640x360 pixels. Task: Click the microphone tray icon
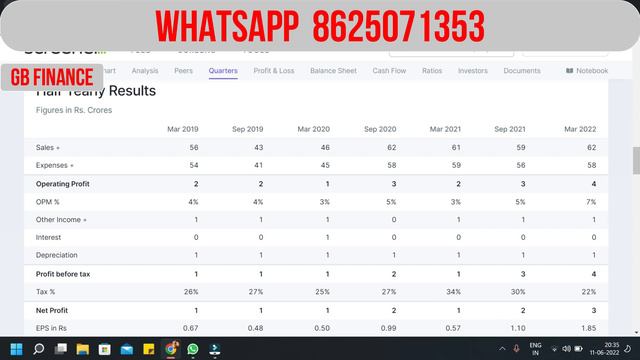[x=516, y=349]
